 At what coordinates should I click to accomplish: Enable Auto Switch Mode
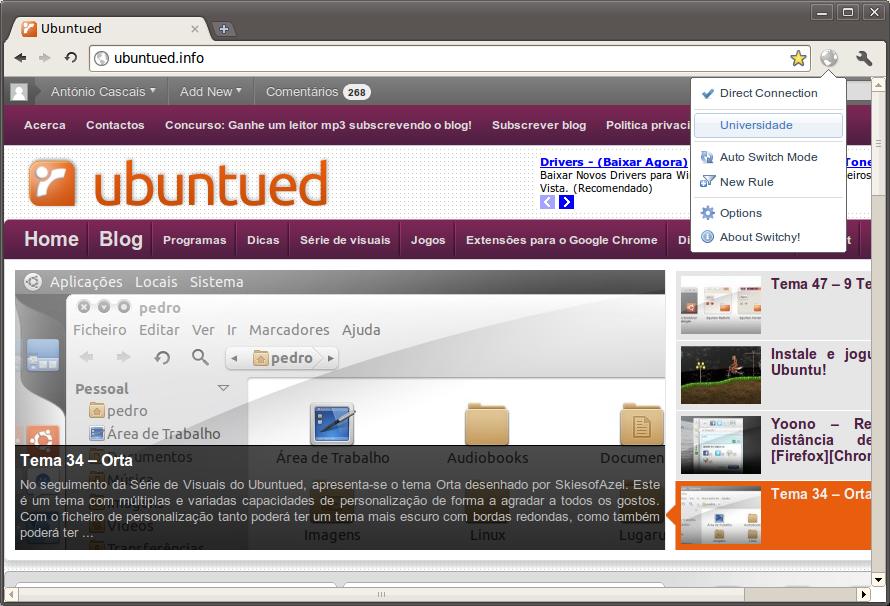[x=769, y=157]
